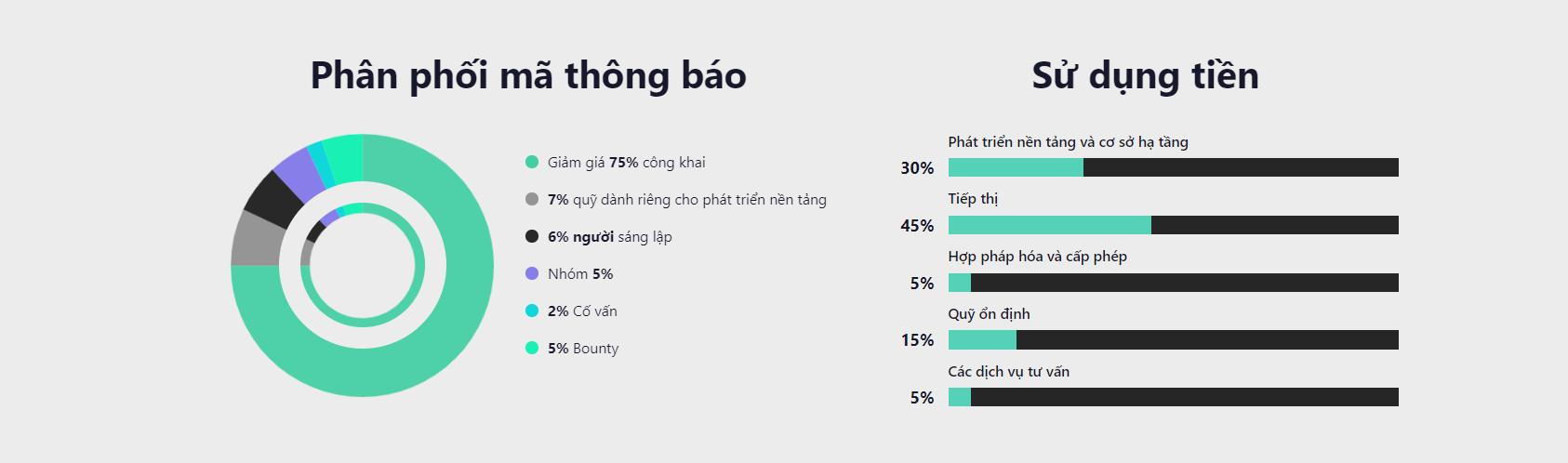The width and height of the screenshot is (1568, 463).
Task: Select the 7% quỹ dành riêng legend text
Action: pyautogui.click(x=686, y=200)
